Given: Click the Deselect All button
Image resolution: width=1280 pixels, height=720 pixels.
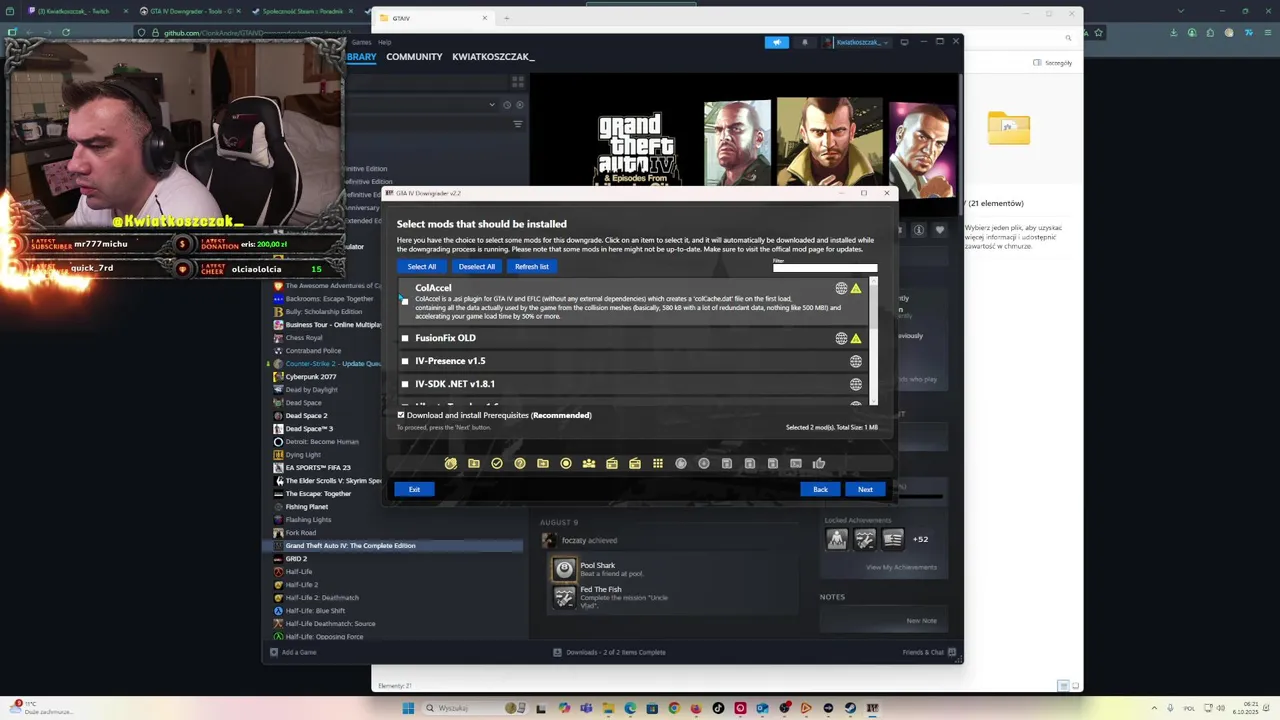Looking at the screenshot, I should [x=477, y=267].
